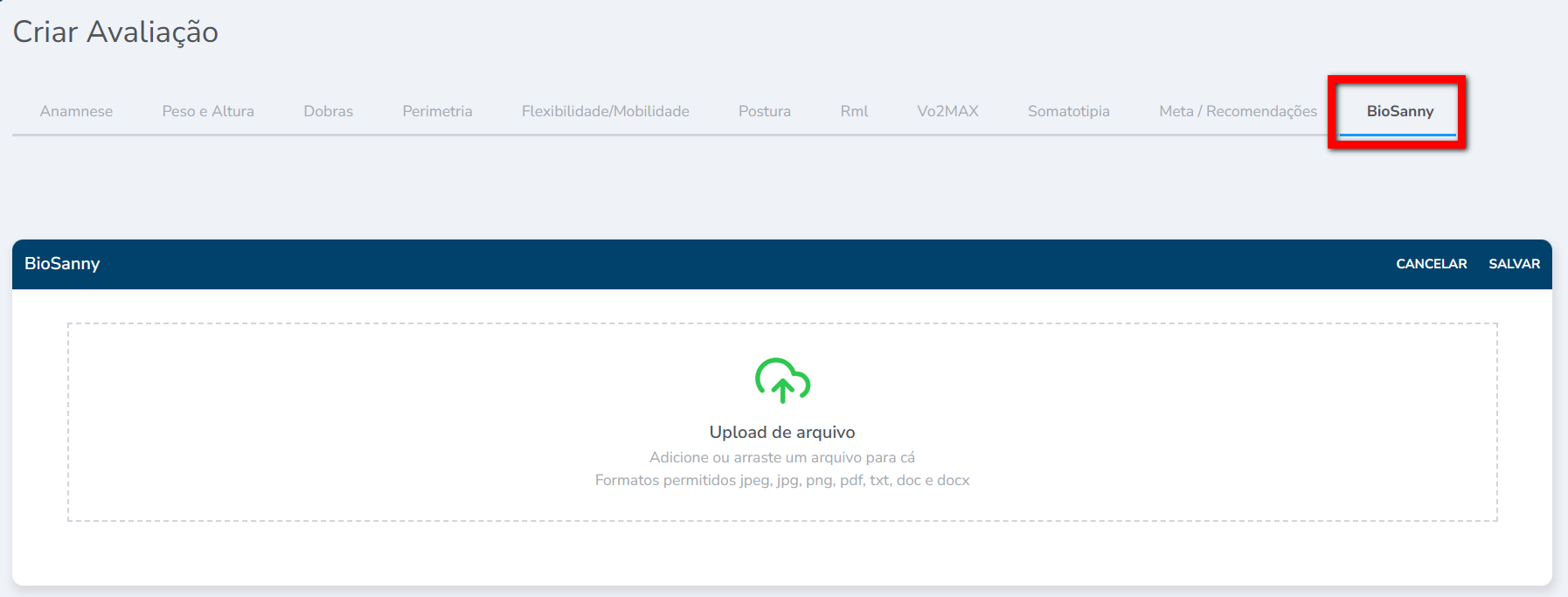This screenshot has width=1568, height=597.
Task: Select the Dobras tab
Action: [x=329, y=111]
